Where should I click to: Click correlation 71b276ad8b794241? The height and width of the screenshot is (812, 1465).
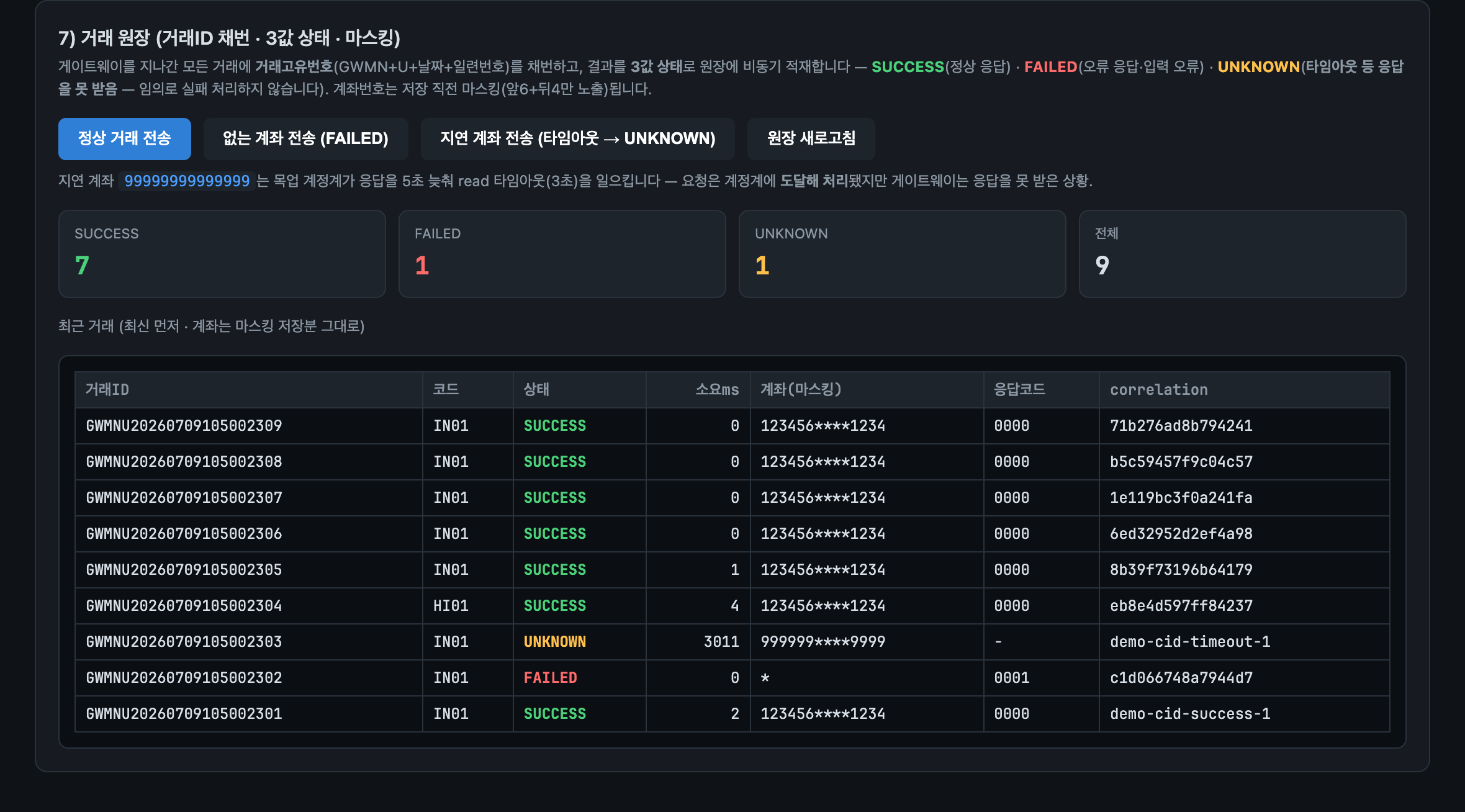click(x=1181, y=426)
